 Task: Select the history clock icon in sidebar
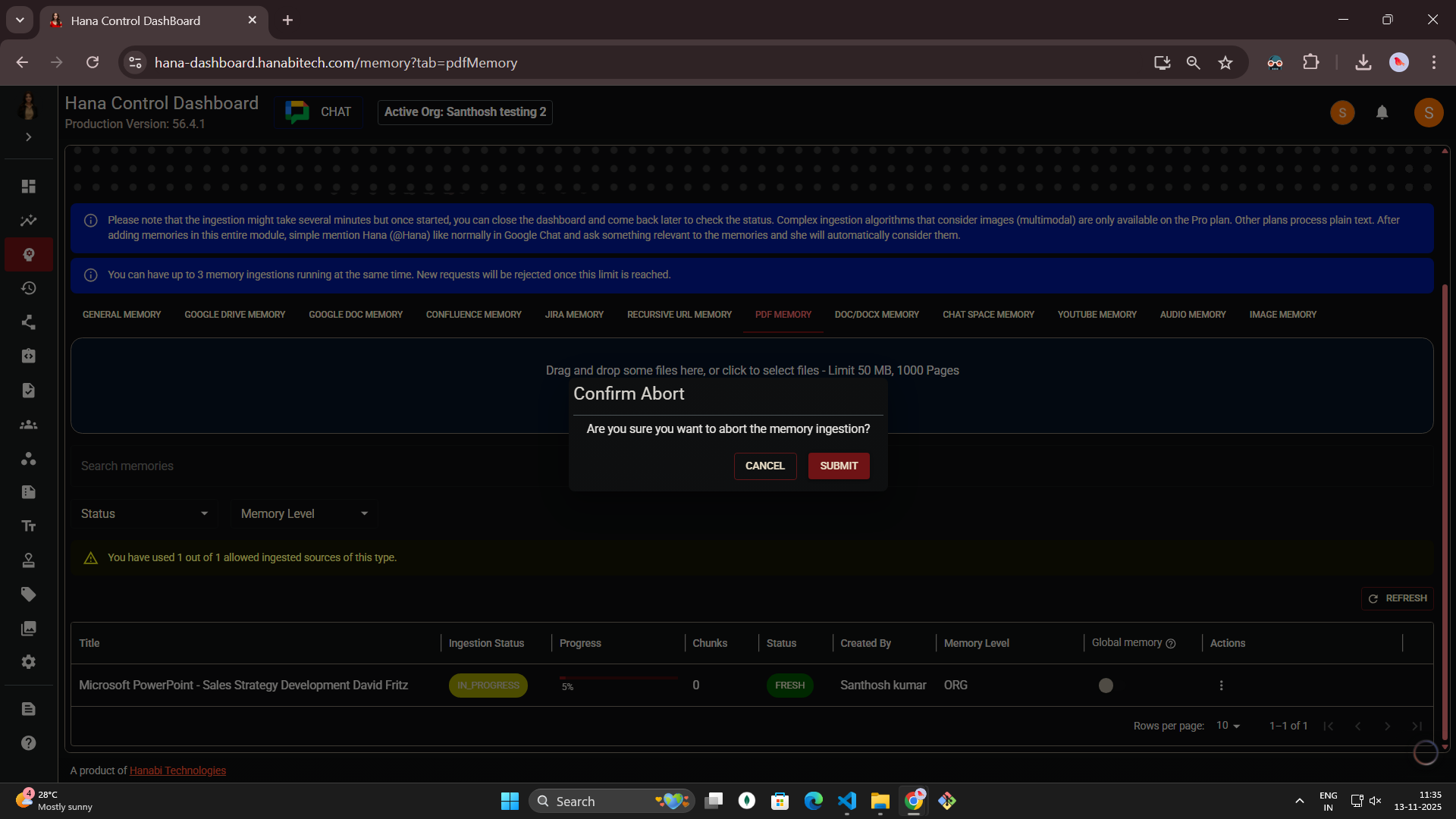(x=28, y=288)
